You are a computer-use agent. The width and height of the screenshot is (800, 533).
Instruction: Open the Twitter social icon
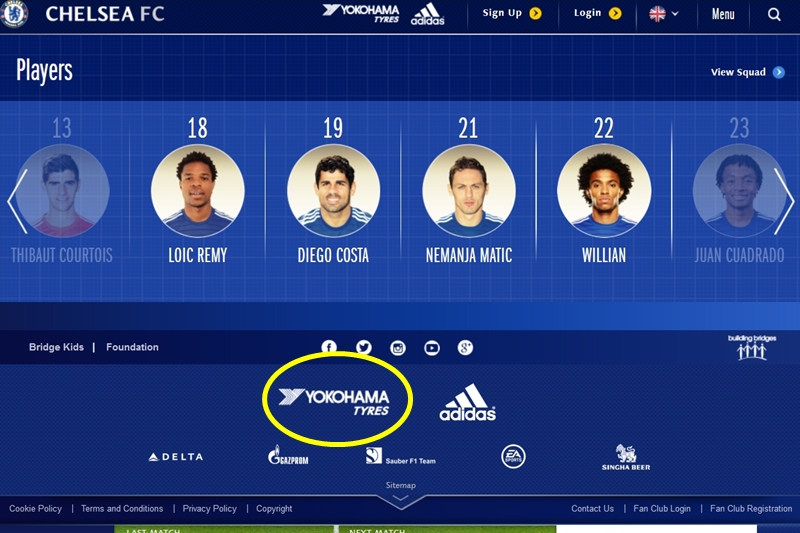(x=363, y=348)
